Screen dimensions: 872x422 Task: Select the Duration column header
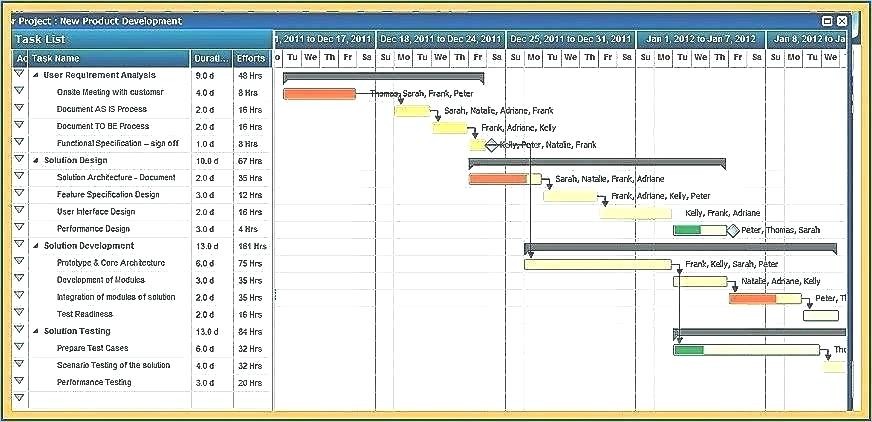(211, 59)
